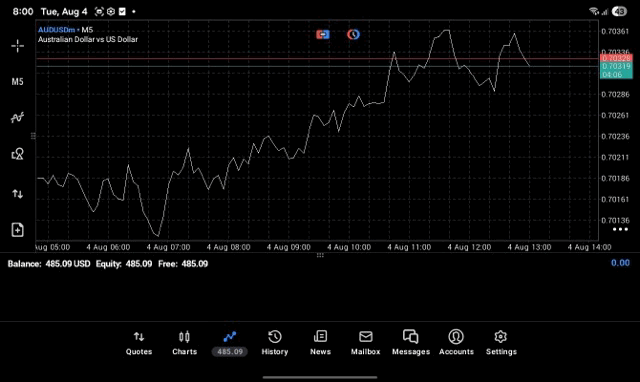Open the drawing objects shapes tool
The height and width of the screenshot is (382, 640).
click(18, 154)
